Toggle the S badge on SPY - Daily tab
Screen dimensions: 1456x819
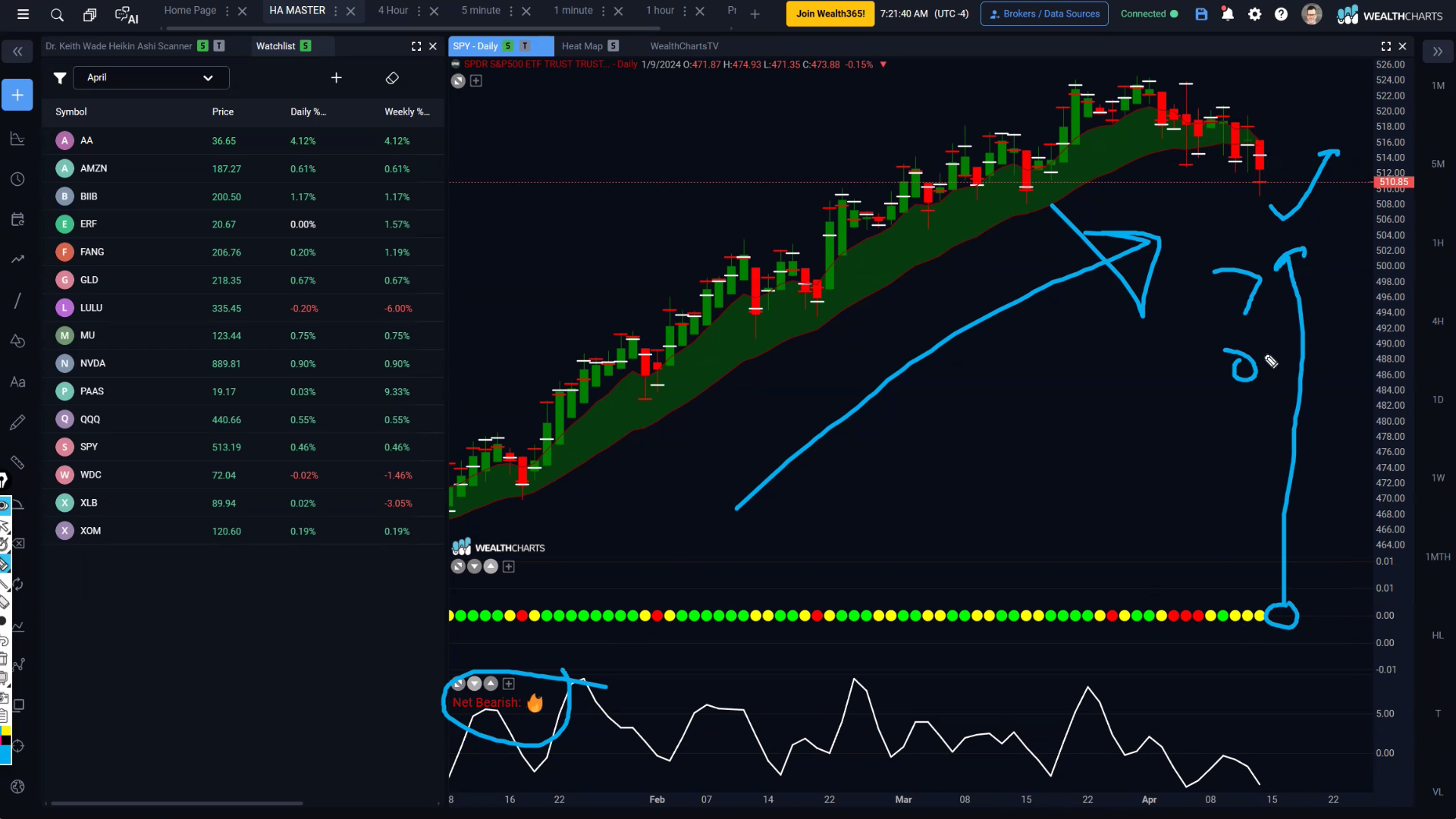[x=508, y=45]
